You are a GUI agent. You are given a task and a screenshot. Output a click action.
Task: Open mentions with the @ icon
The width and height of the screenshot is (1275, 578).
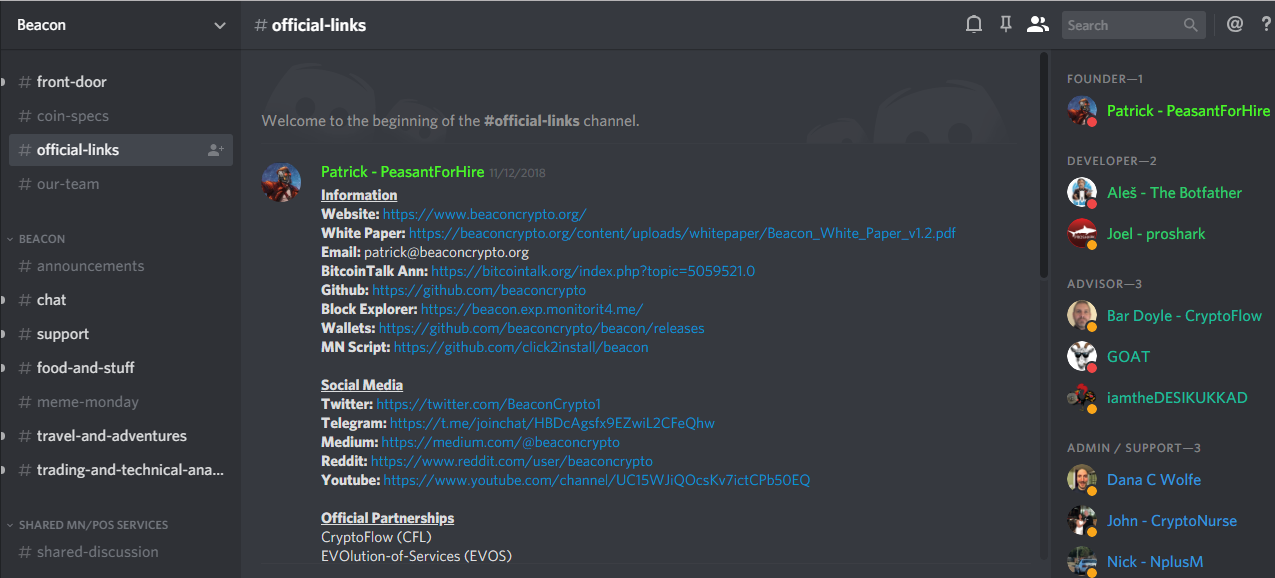tap(1235, 25)
